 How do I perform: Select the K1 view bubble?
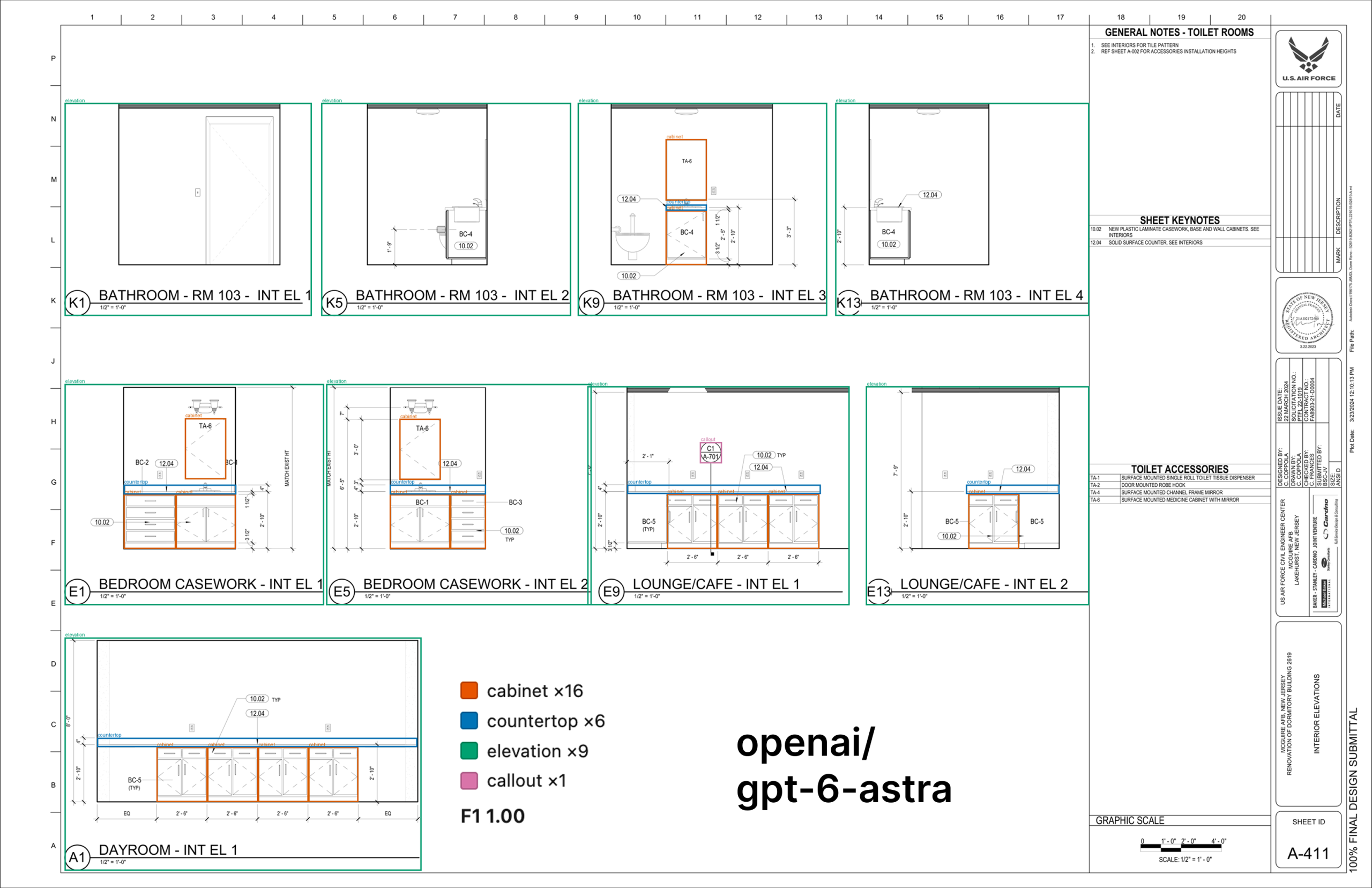click(x=77, y=303)
